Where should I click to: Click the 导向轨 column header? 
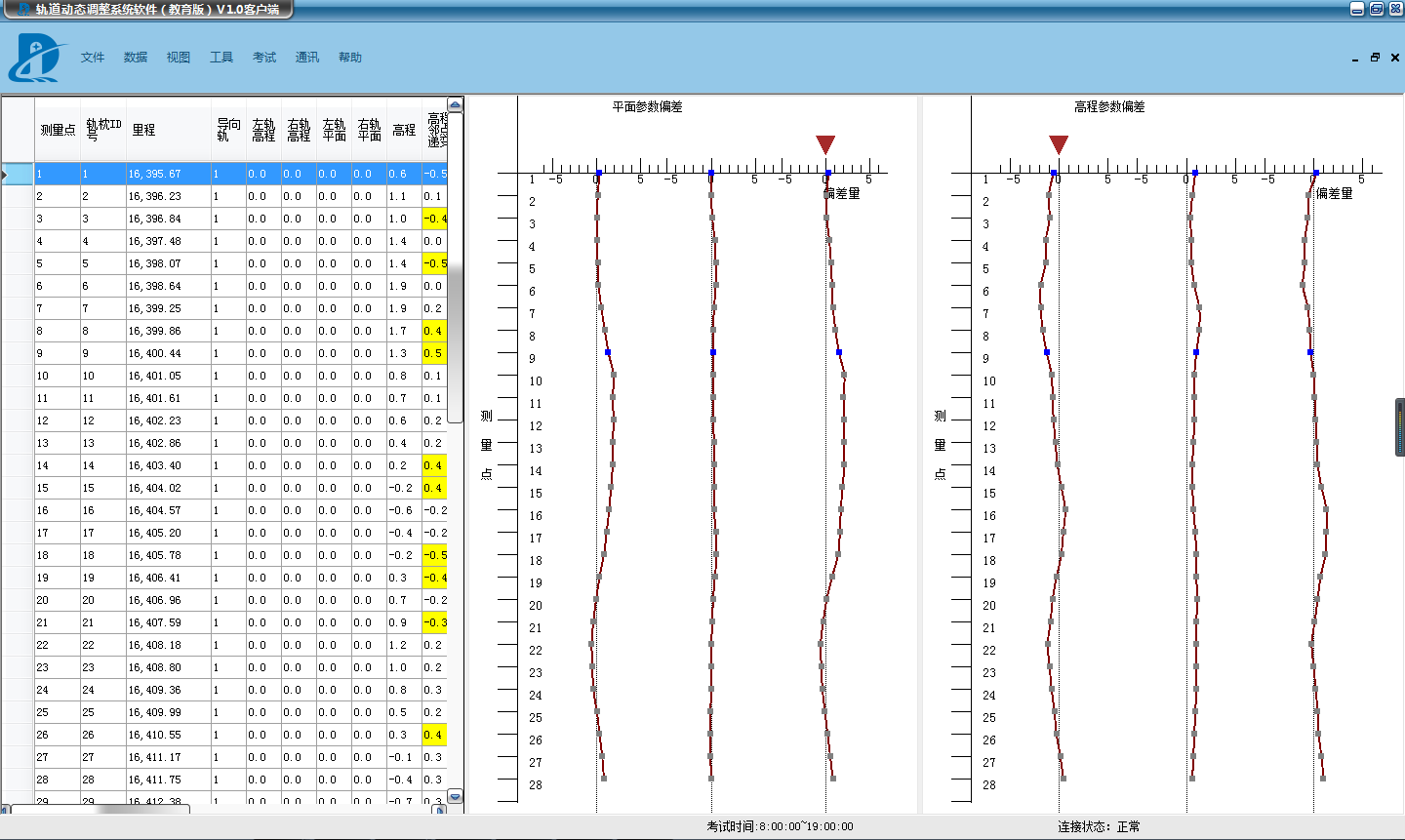(x=228, y=130)
